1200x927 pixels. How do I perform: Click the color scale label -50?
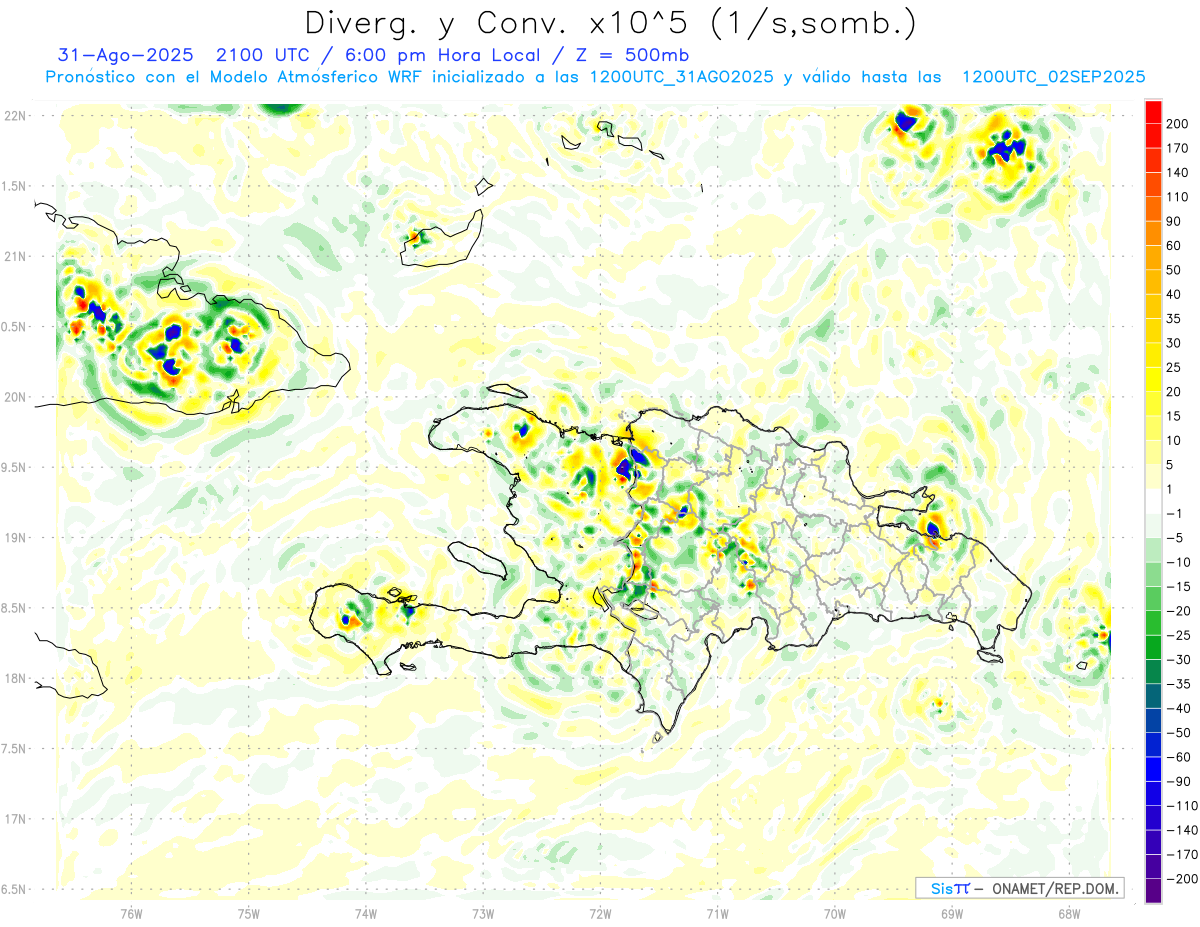tap(1177, 733)
